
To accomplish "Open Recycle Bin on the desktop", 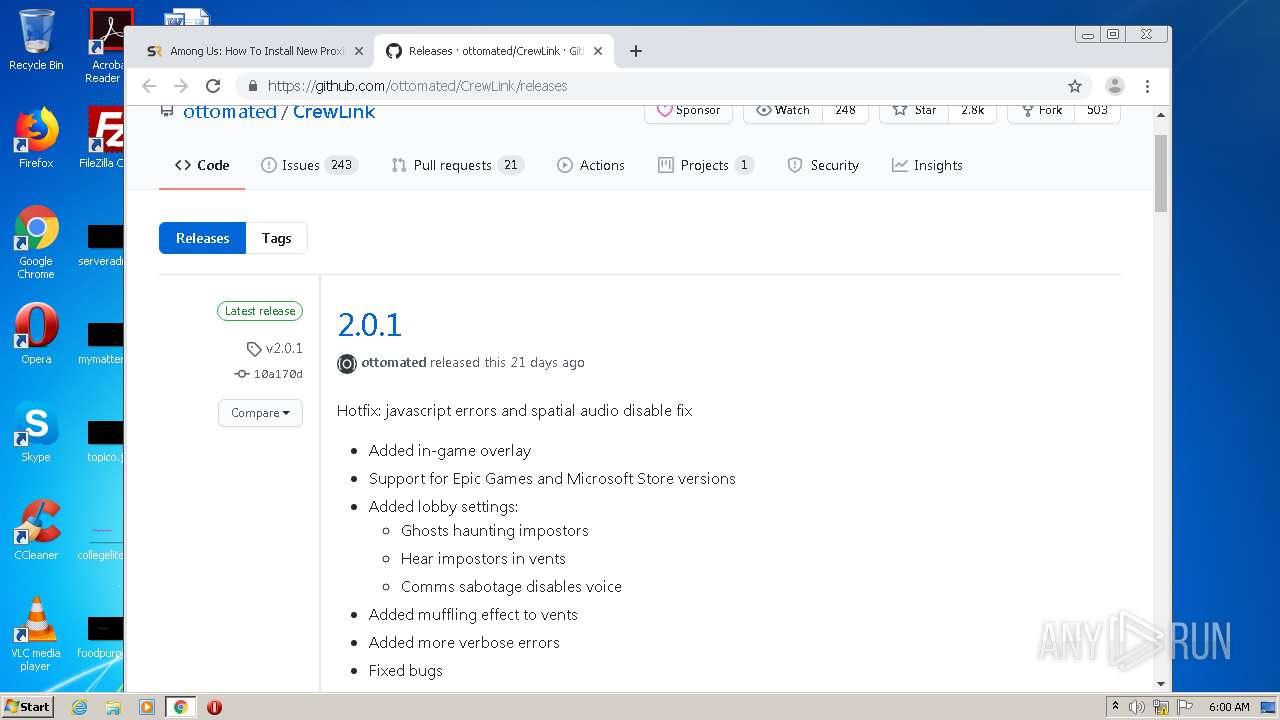I will click(36, 40).
